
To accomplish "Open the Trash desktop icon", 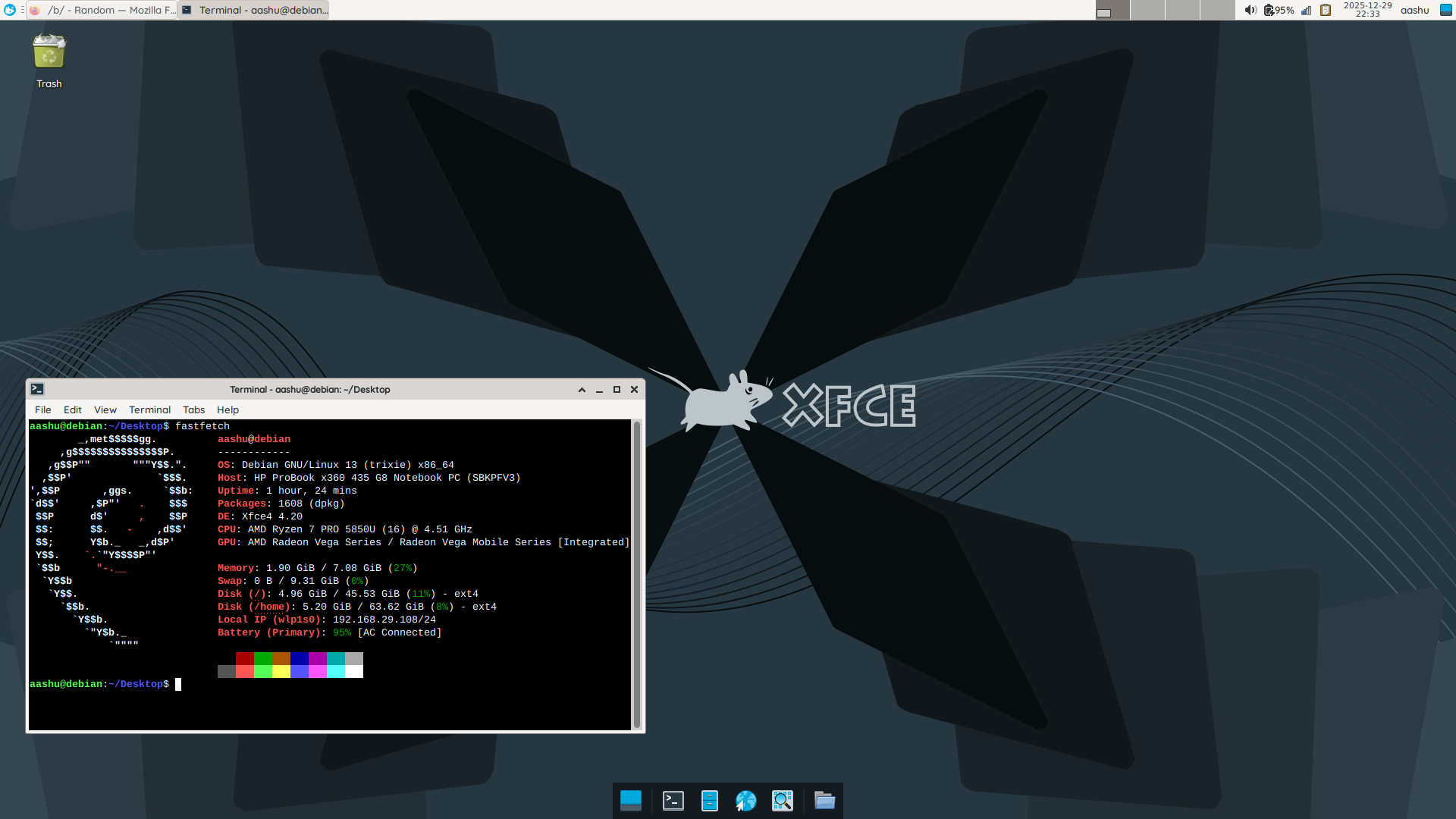I will pyautogui.click(x=49, y=53).
